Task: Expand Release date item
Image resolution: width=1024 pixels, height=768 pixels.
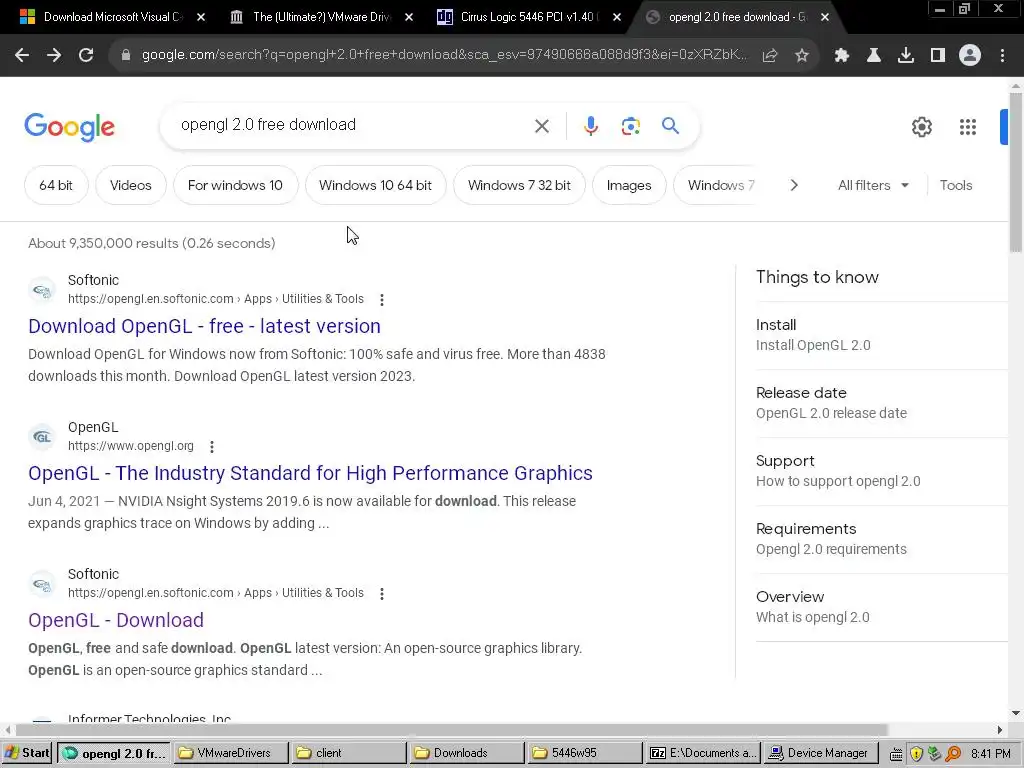Action: [x=882, y=403]
